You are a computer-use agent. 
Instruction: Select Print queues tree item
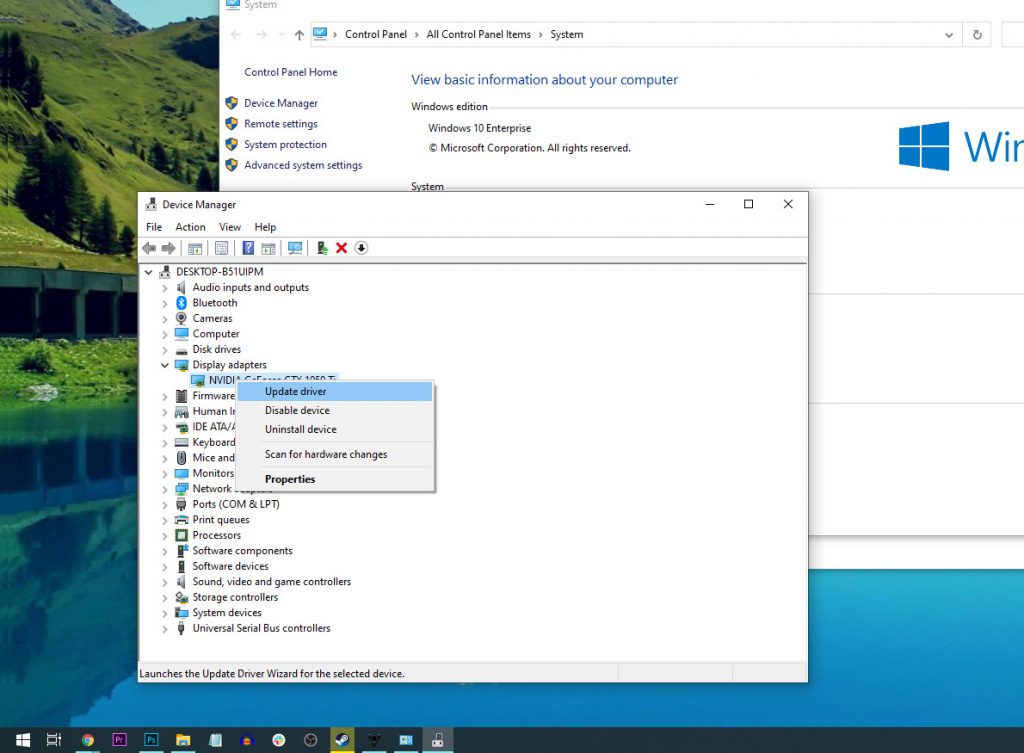click(221, 520)
